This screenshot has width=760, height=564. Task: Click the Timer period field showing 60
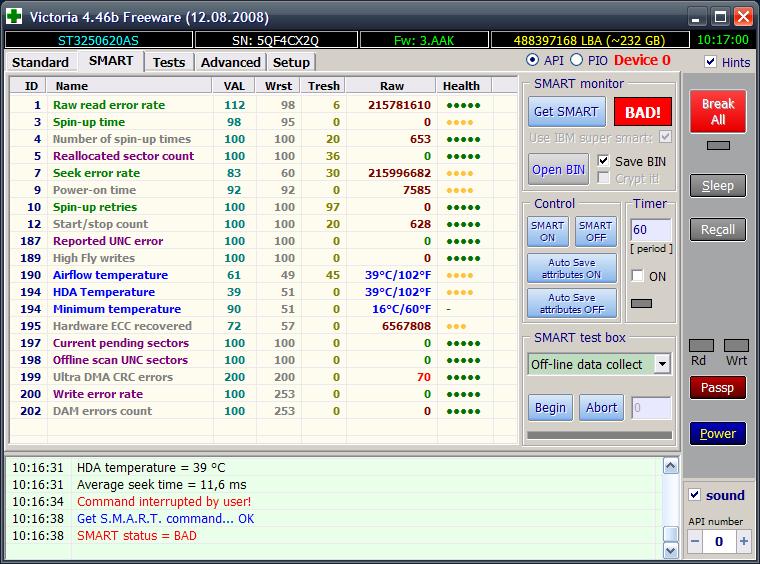[651, 230]
